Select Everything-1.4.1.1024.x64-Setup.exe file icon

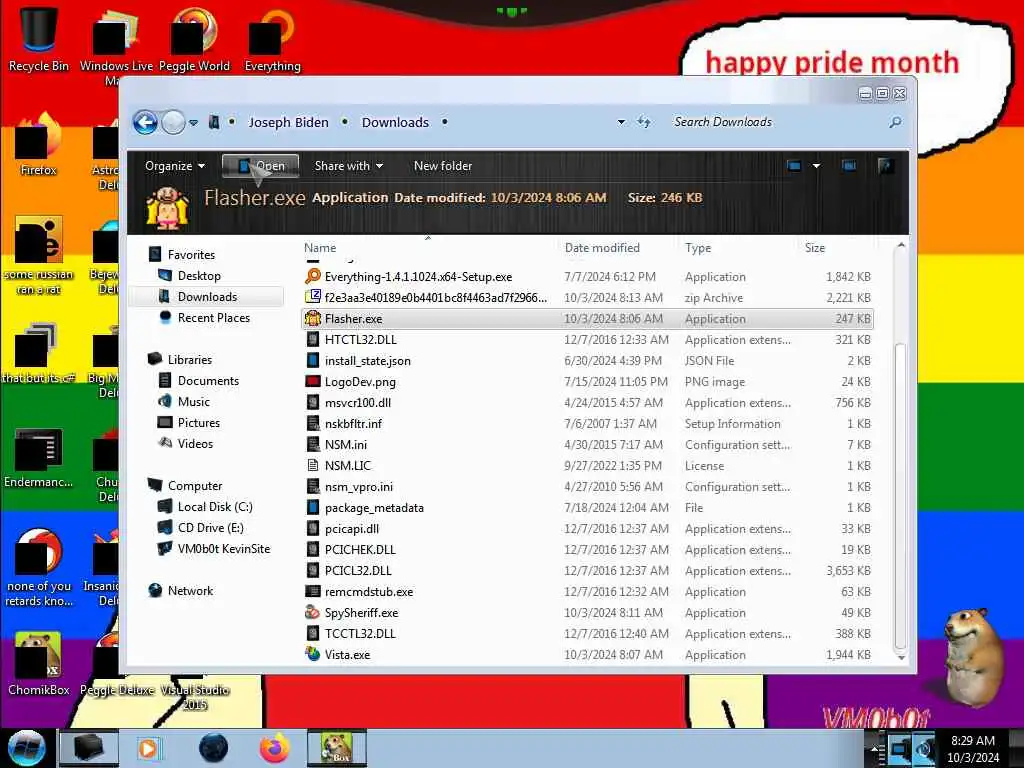[x=313, y=276]
